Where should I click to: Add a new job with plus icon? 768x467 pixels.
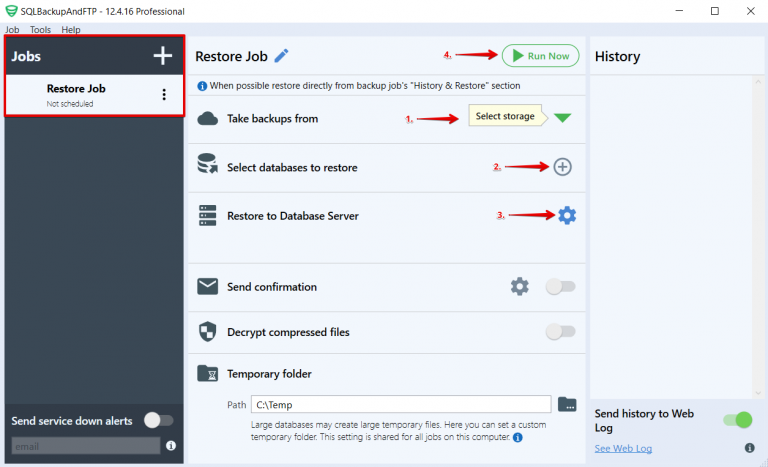click(x=162, y=56)
